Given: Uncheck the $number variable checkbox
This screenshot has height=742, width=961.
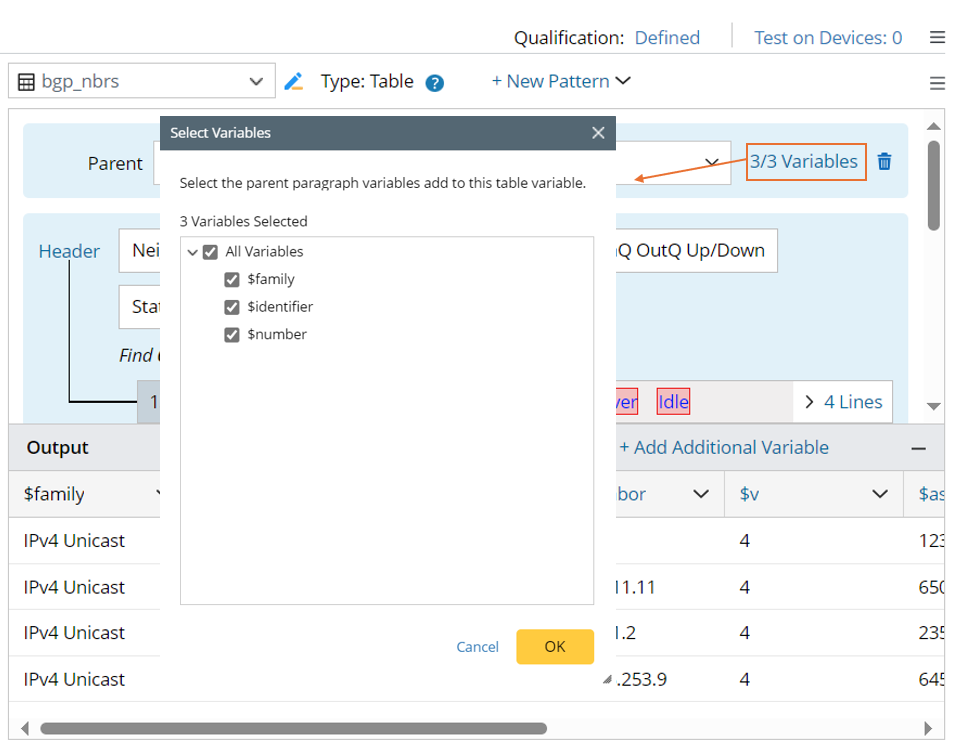Looking at the screenshot, I should point(232,335).
